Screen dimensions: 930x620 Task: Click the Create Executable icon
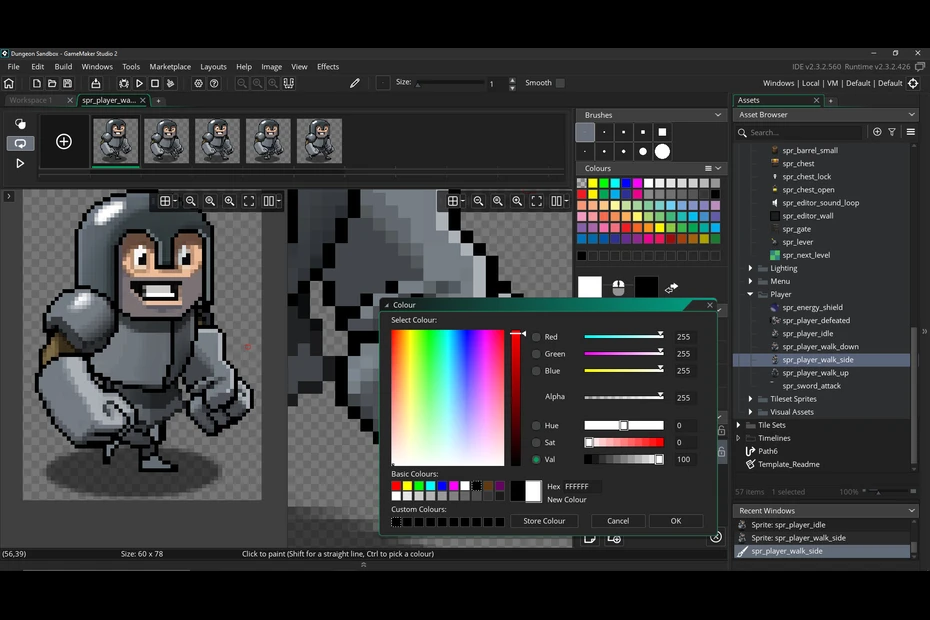tap(95, 84)
